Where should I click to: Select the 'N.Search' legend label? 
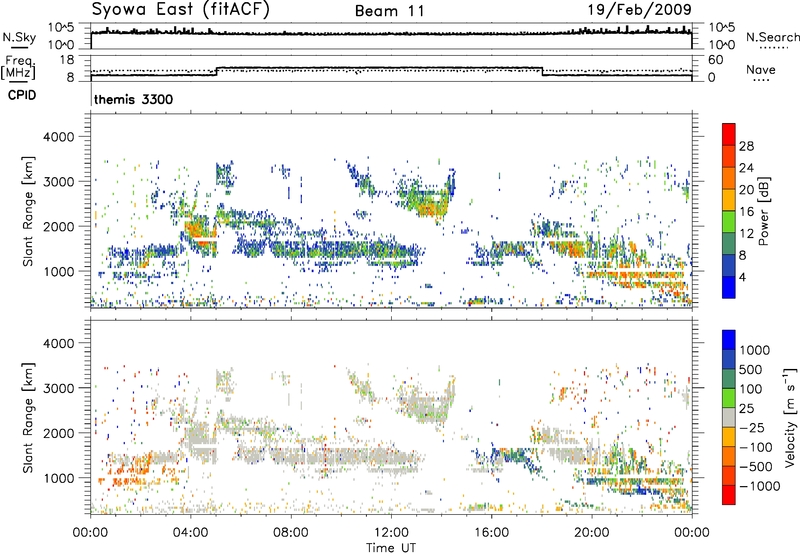click(772, 37)
